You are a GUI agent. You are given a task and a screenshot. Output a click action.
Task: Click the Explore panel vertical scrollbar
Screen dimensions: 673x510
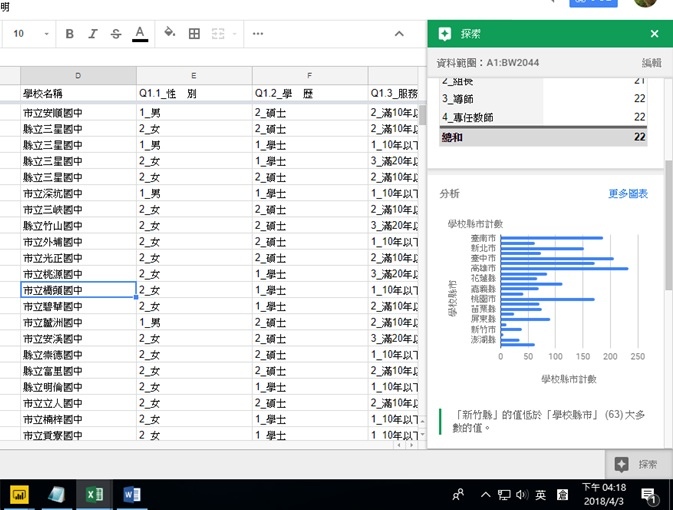tap(669, 225)
